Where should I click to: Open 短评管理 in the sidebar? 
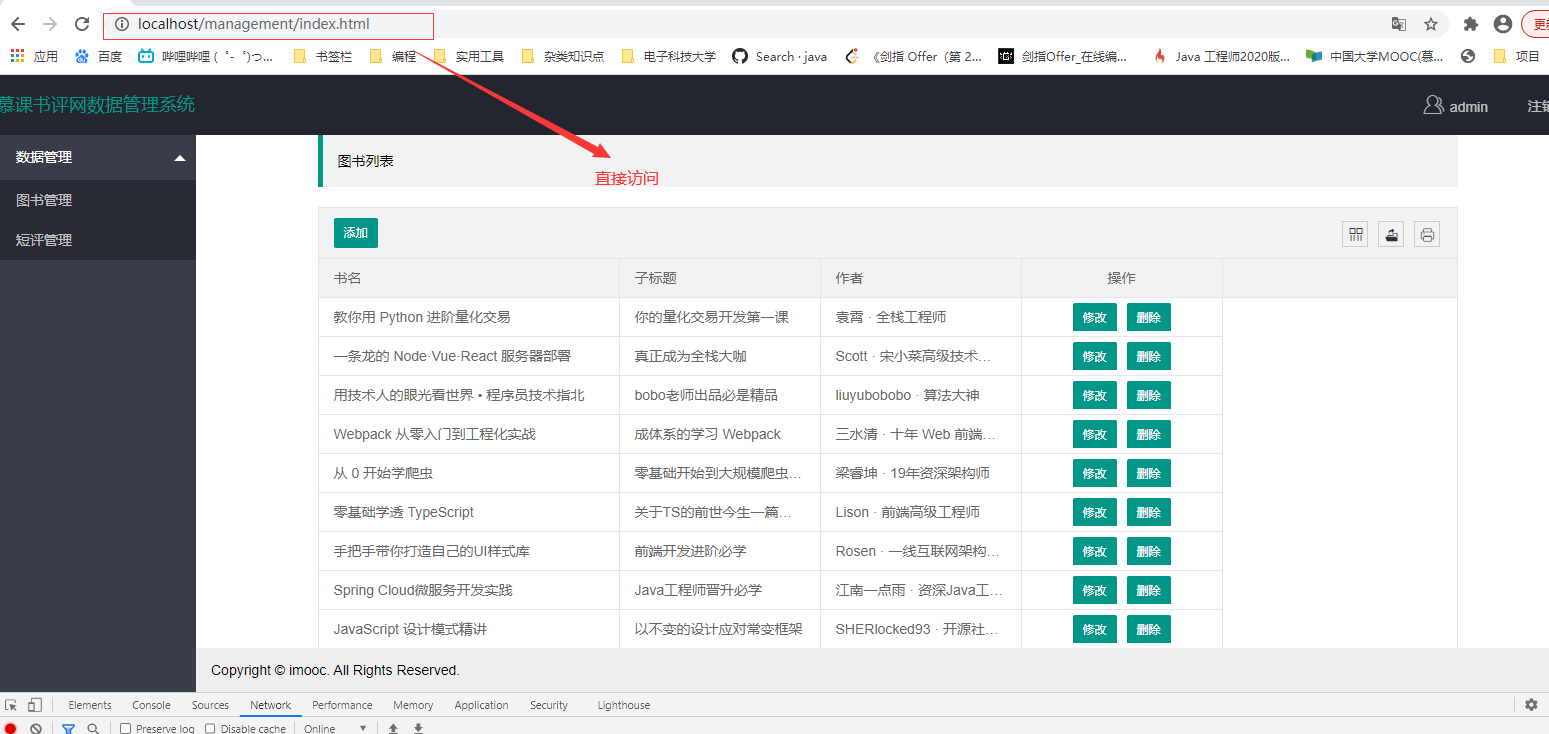click(x=98, y=240)
